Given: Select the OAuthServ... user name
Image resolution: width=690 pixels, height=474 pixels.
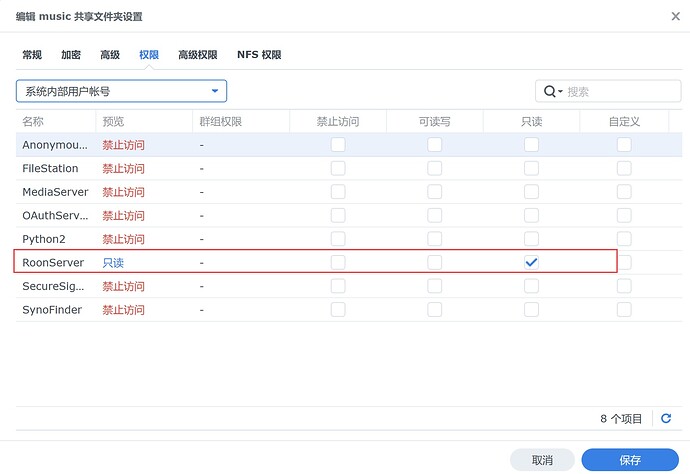Looking at the screenshot, I should click(55, 216).
